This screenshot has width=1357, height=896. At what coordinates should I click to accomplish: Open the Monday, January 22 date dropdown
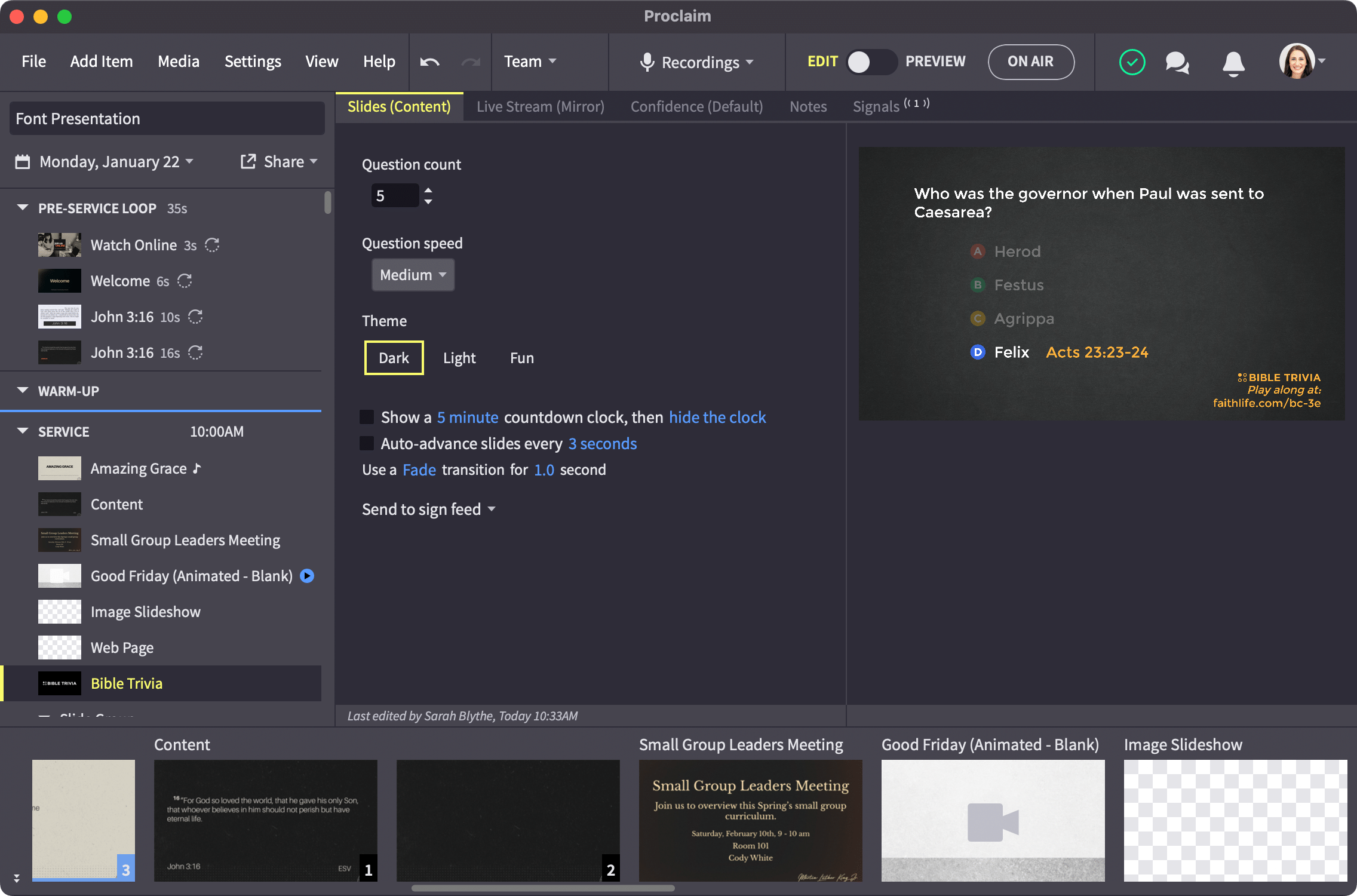tap(116, 162)
